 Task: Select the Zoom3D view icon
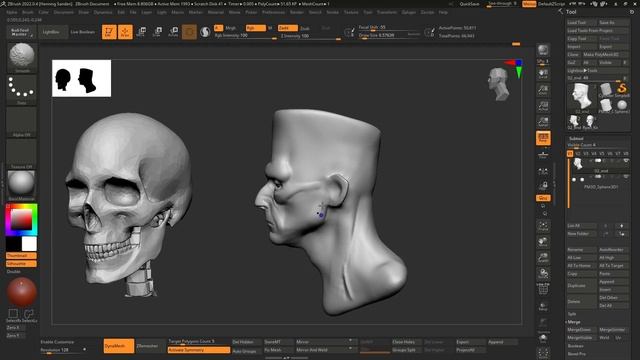[x=543, y=258]
